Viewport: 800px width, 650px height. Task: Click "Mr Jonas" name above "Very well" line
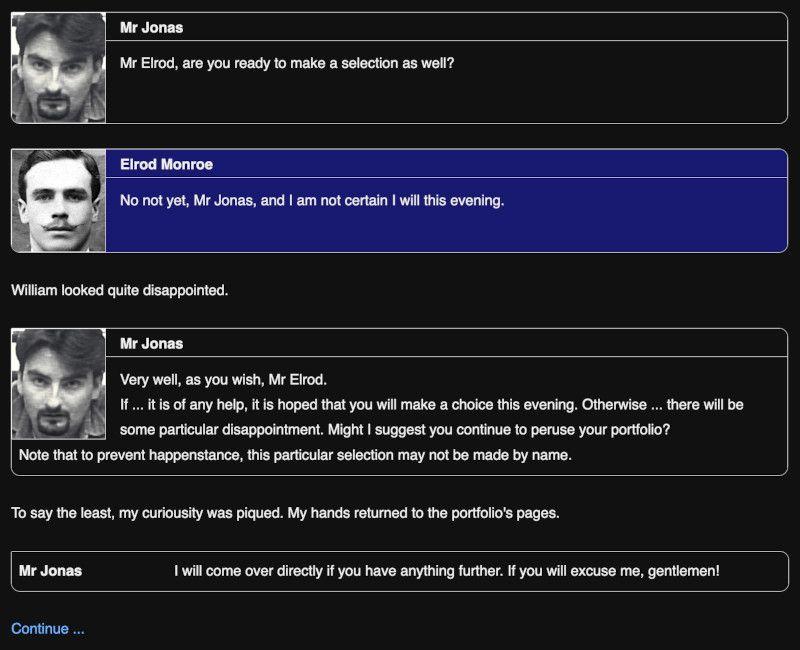pyautogui.click(x=151, y=343)
